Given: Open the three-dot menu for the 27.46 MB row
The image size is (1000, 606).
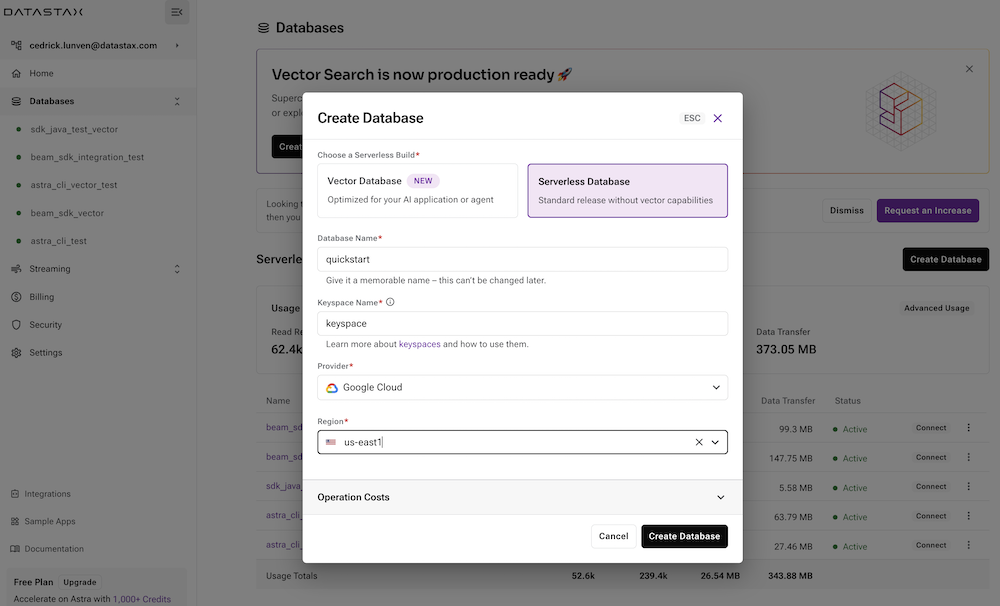Looking at the screenshot, I should pos(968,545).
